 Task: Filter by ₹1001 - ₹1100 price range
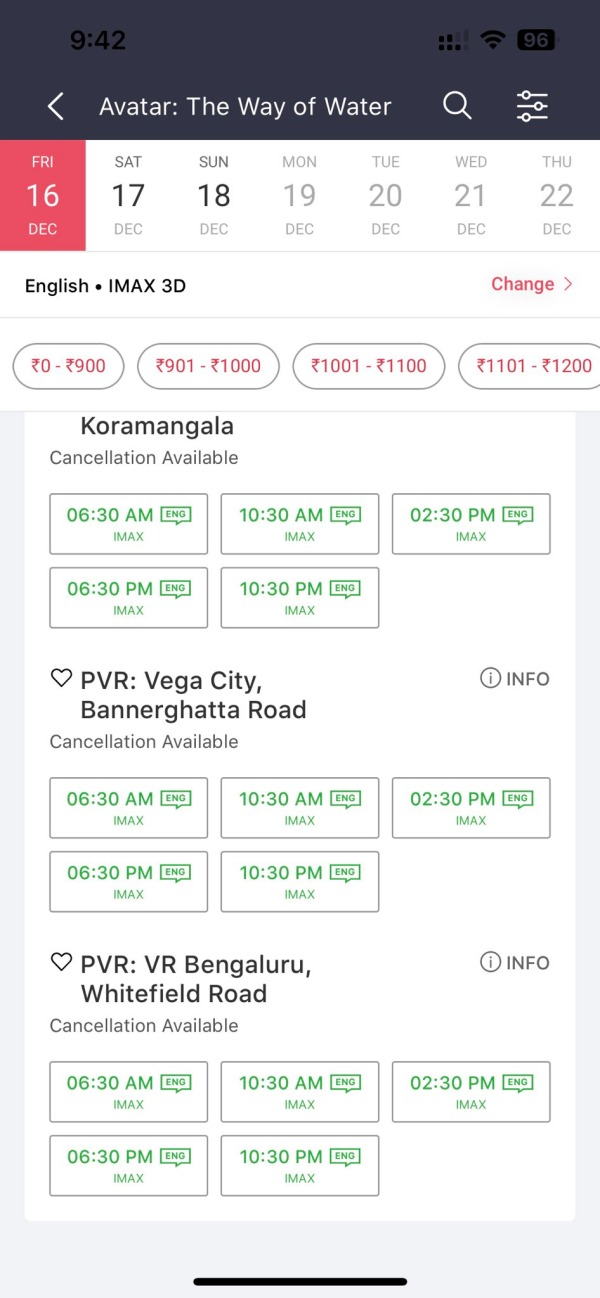[368, 366]
